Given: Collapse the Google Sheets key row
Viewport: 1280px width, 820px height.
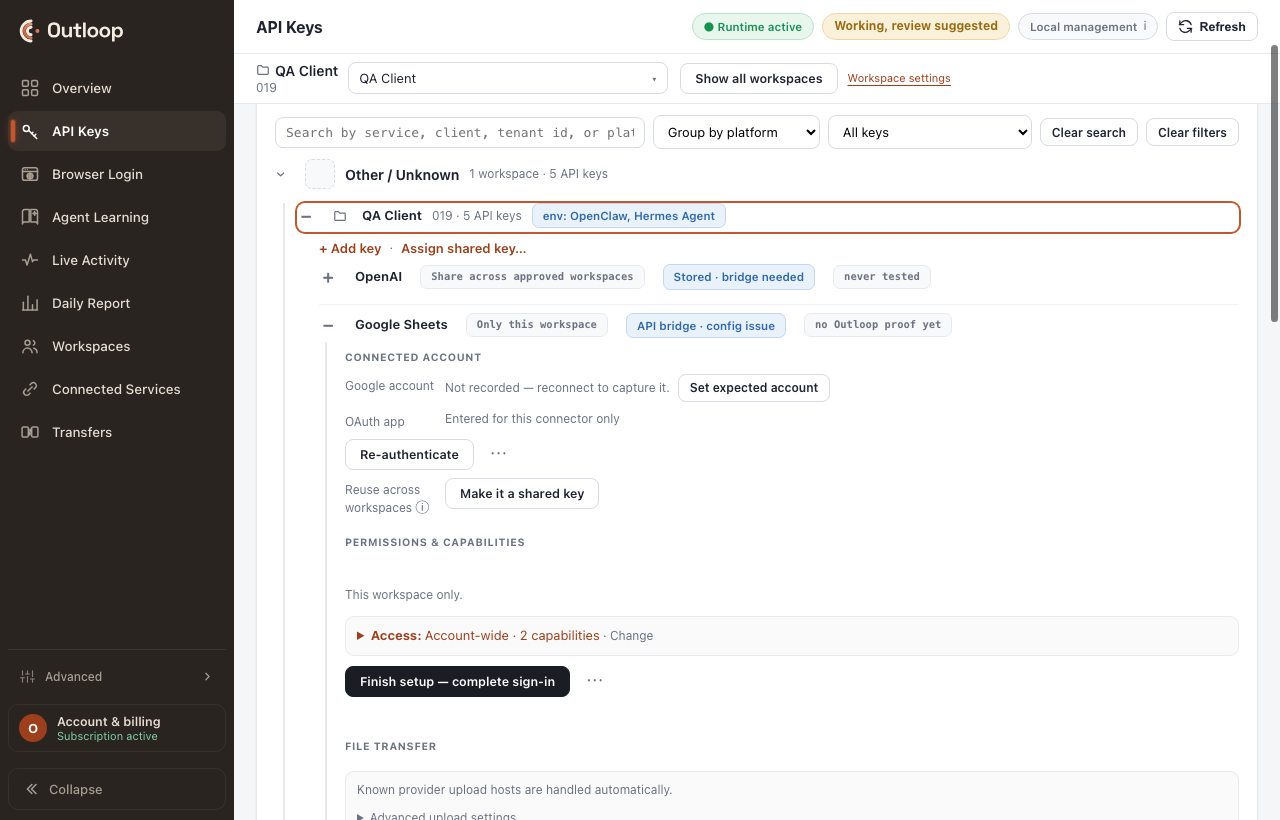Looking at the screenshot, I should click(x=328, y=325).
